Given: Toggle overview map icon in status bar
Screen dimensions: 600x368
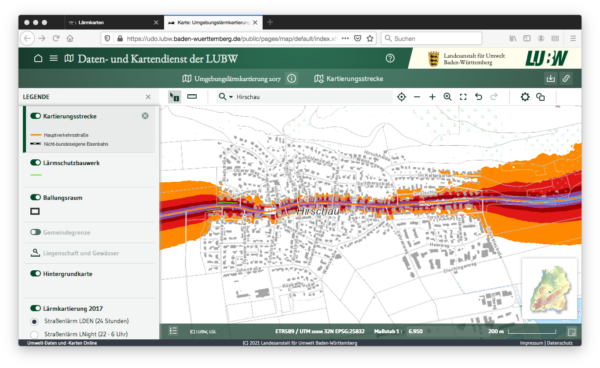Looking at the screenshot, I should (x=572, y=332).
